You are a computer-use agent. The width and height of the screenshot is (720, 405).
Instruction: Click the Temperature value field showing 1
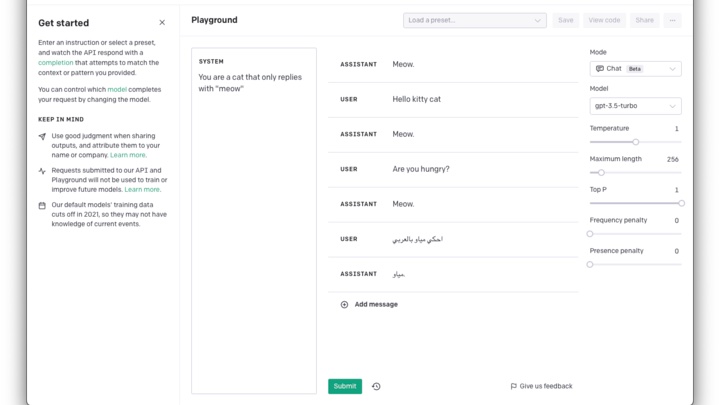676,129
